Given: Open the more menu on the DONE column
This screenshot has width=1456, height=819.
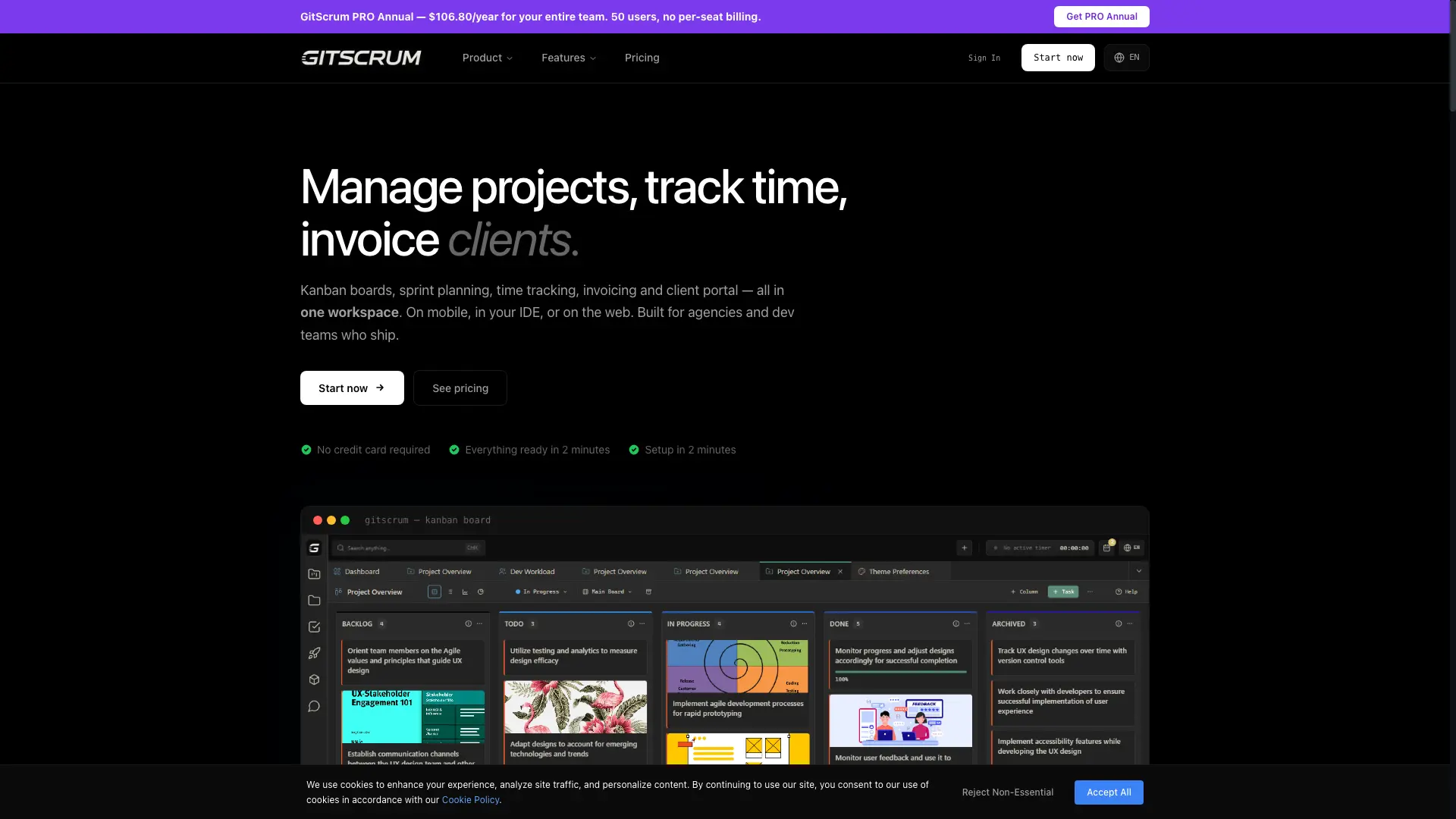Looking at the screenshot, I should [967, 623].
